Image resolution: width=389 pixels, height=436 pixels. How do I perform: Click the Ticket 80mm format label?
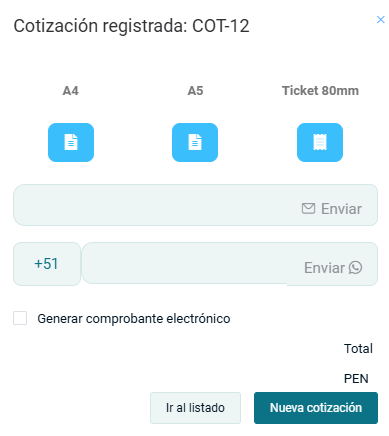pos(320,91)
